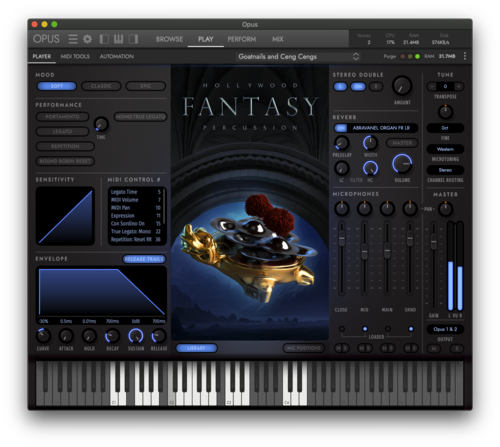The height and width of the screenshot is (447, 500).
Task: Open the Stereo channel routing dropdown
Action: pyautogui.click(x=445, y=170)
